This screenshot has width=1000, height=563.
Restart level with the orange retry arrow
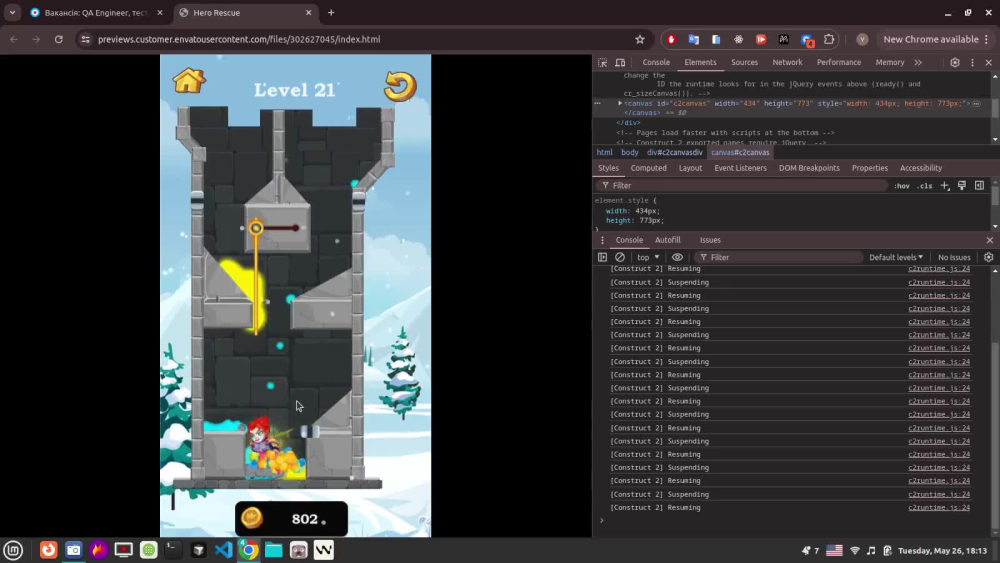click(400, 86)
